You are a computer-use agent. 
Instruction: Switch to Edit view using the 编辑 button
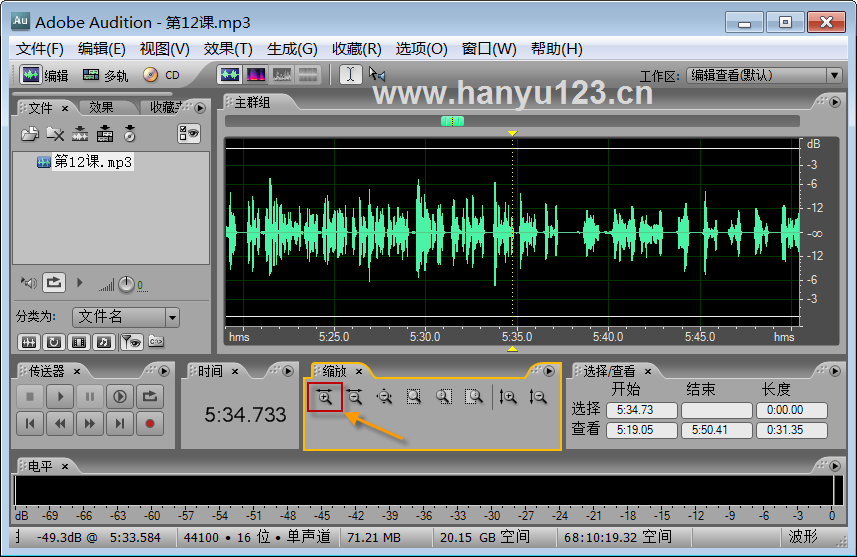click(x=44, y=75)
